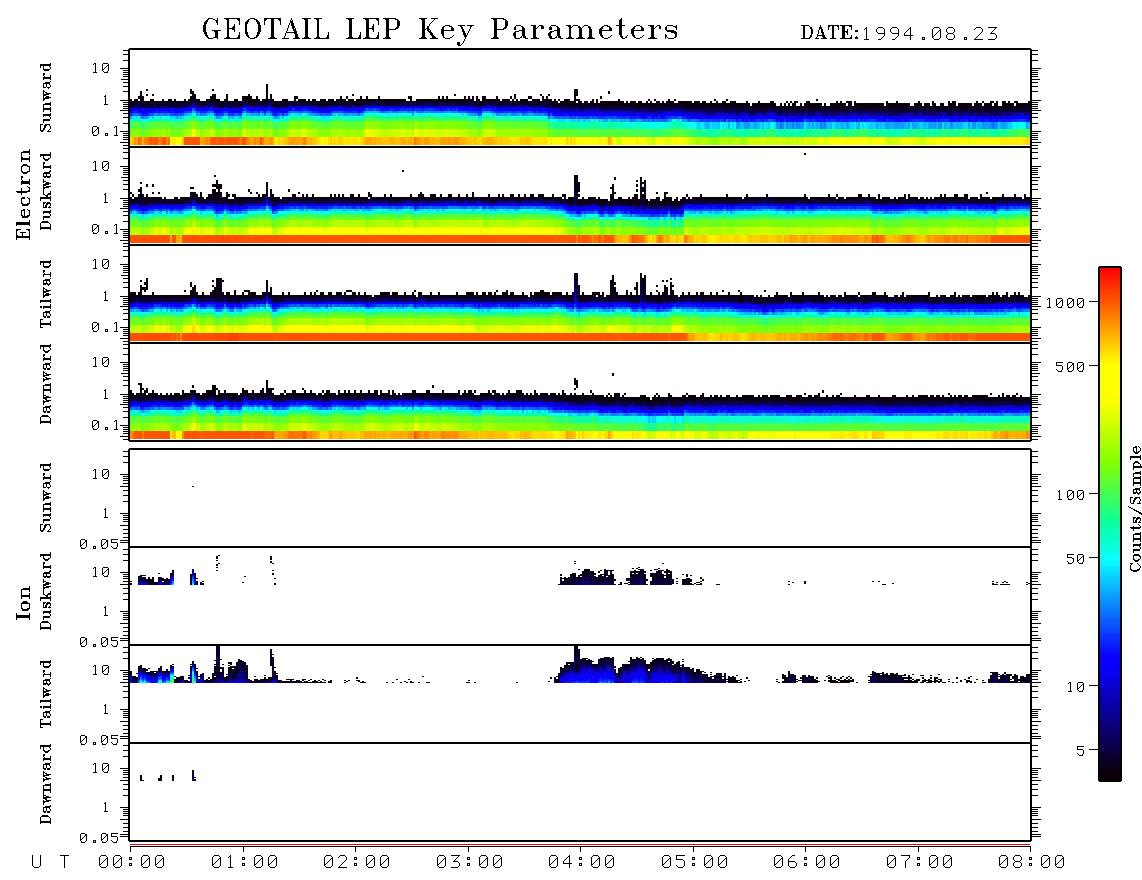Click the "0.05" tick of Ion Dawnward panel
Screen dimensions: 1142x880
point(98,838)
